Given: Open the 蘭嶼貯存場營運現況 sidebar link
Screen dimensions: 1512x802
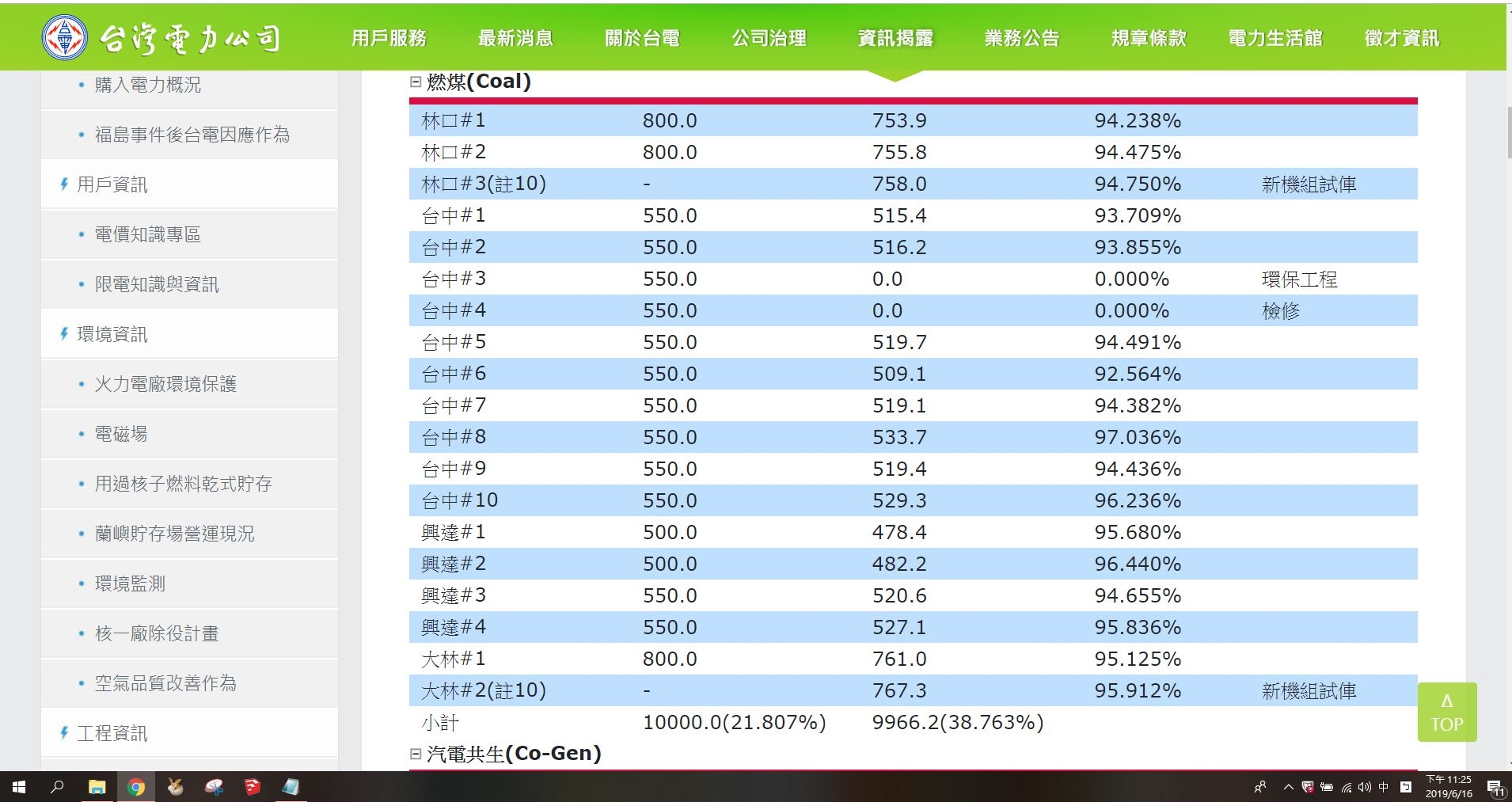Looking at the screenshot, I should tap(174, 534).
